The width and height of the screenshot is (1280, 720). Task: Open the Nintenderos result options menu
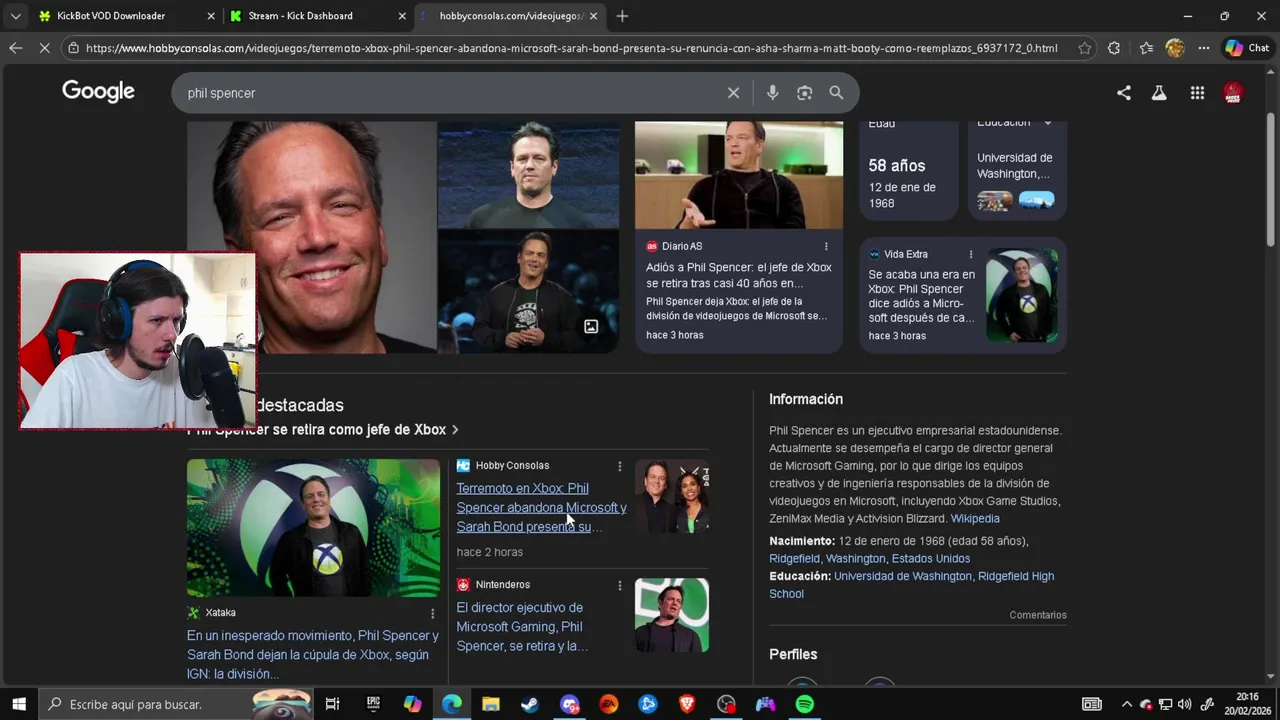point(619,585)
